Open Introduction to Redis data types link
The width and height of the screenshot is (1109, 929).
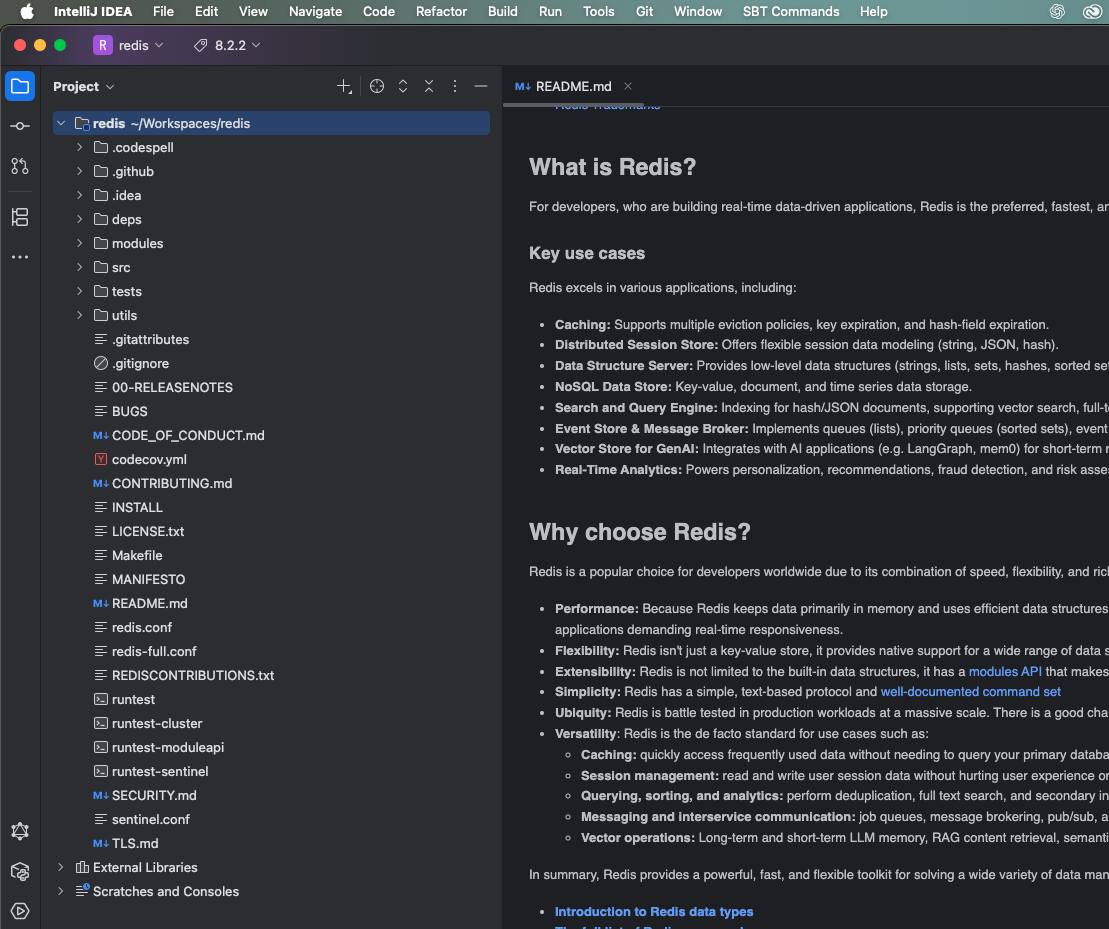(654, 911)
